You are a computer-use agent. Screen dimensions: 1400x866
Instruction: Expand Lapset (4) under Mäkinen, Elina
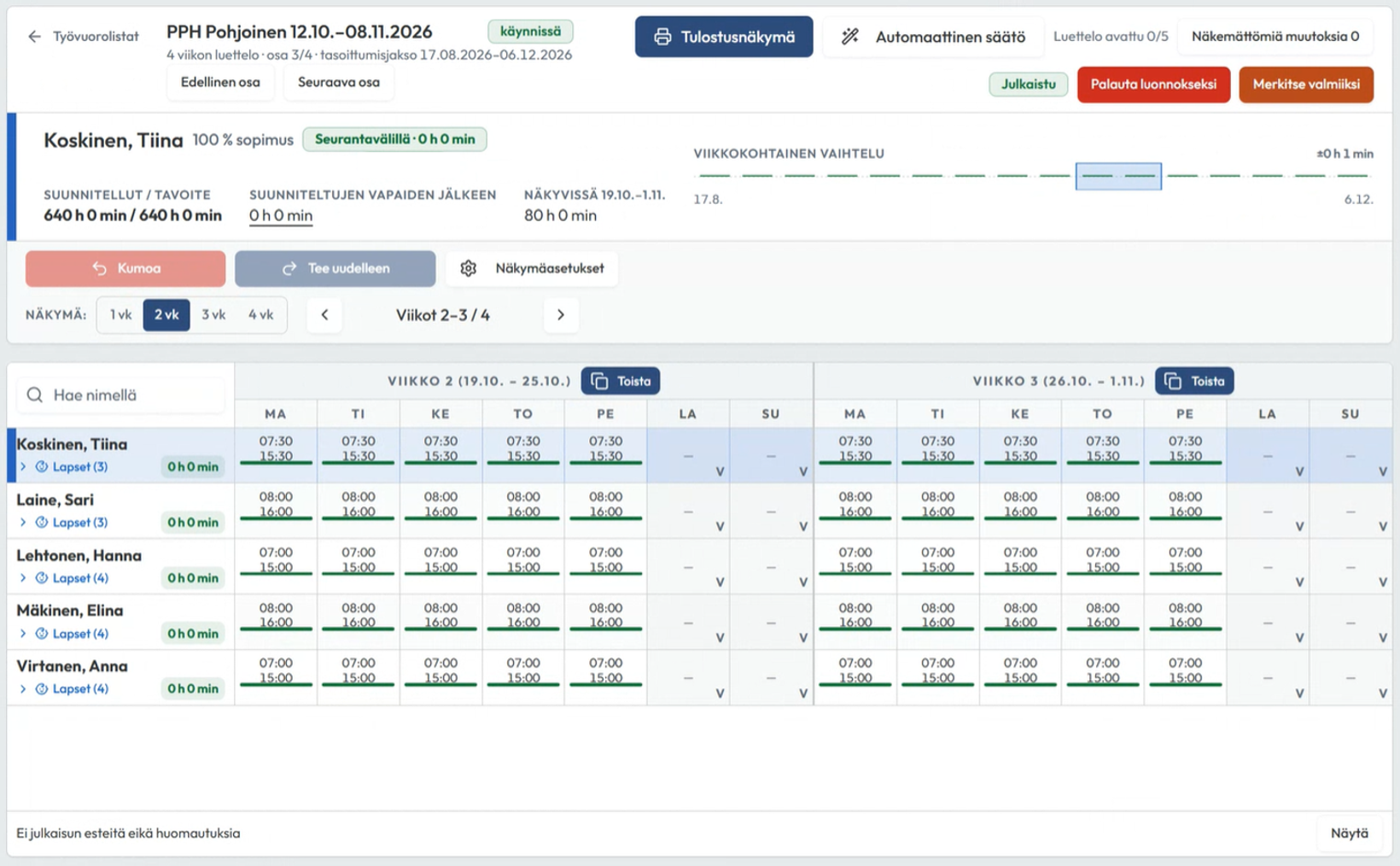65,634
